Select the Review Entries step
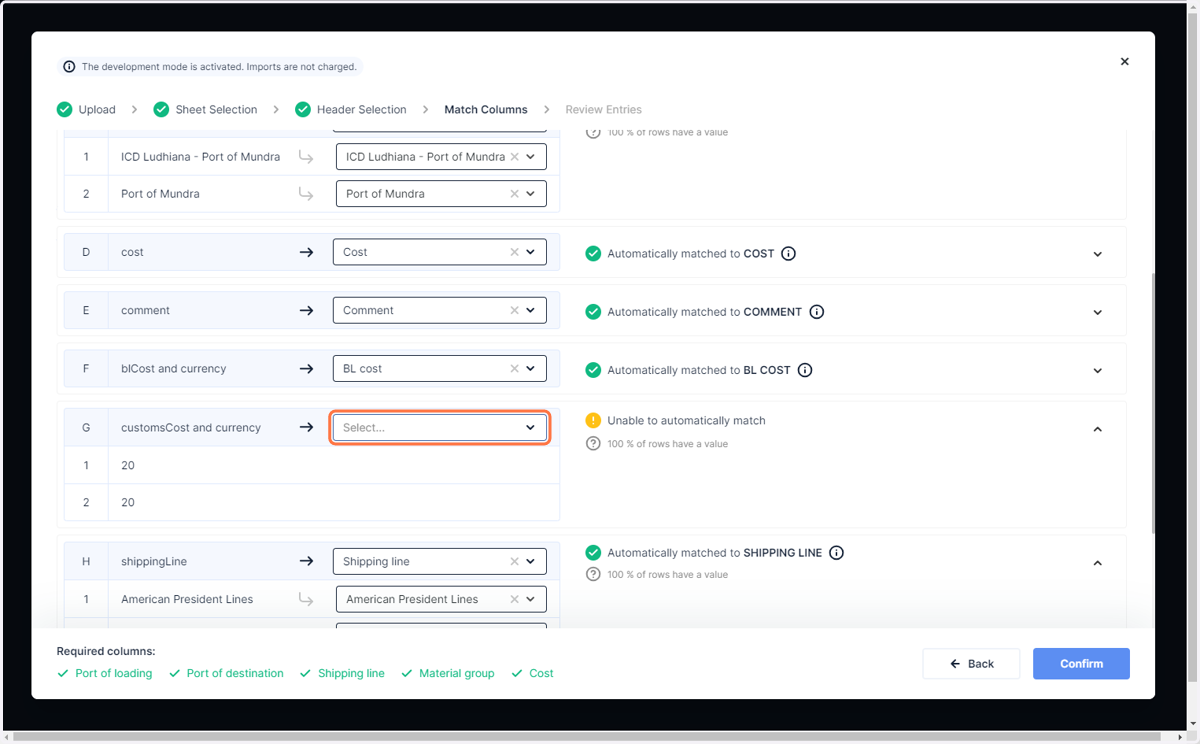 pyautogui.click(x=604, y=110)
